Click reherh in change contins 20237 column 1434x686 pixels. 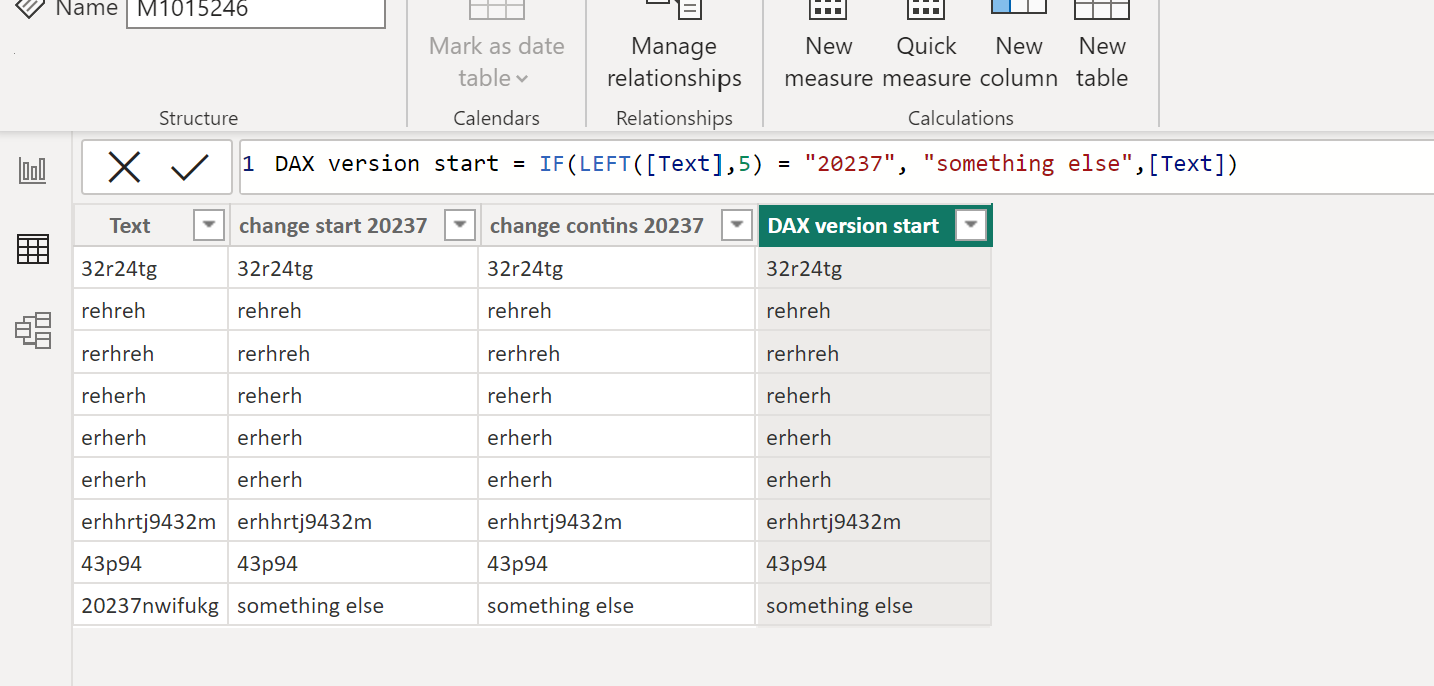pos(616,395)
